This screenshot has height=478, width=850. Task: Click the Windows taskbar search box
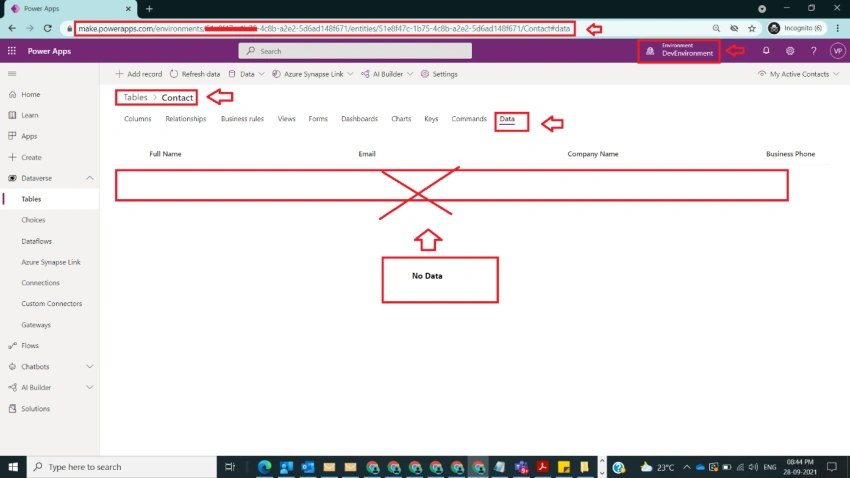pyautogui.click(x=121, y=467)
